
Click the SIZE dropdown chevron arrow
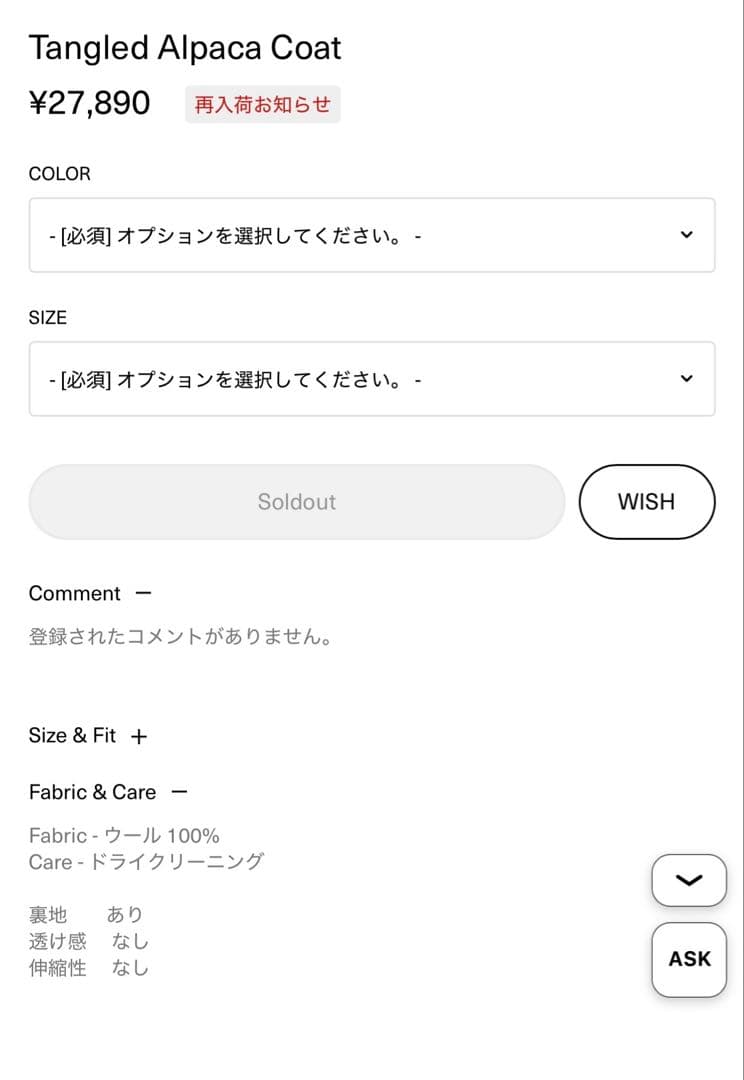686,379
